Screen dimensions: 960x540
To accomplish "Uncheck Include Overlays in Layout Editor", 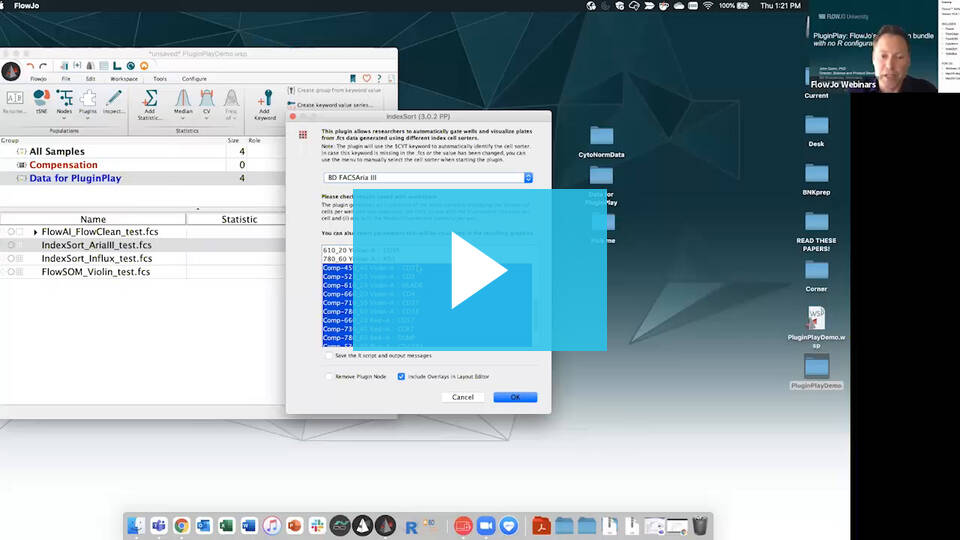I will tap(401, 377).
